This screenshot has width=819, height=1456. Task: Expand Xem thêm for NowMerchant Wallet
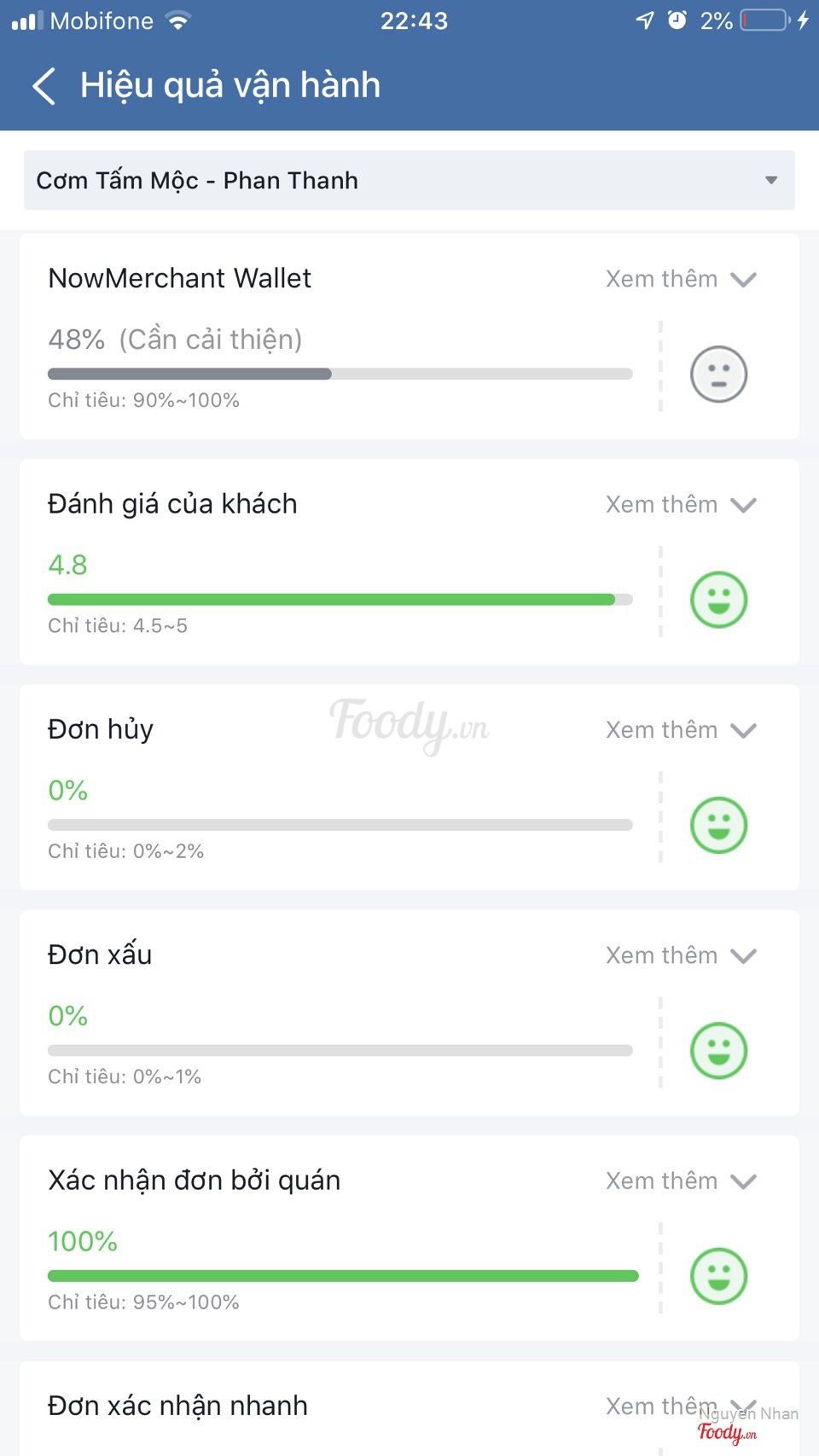tap(681, 279)
